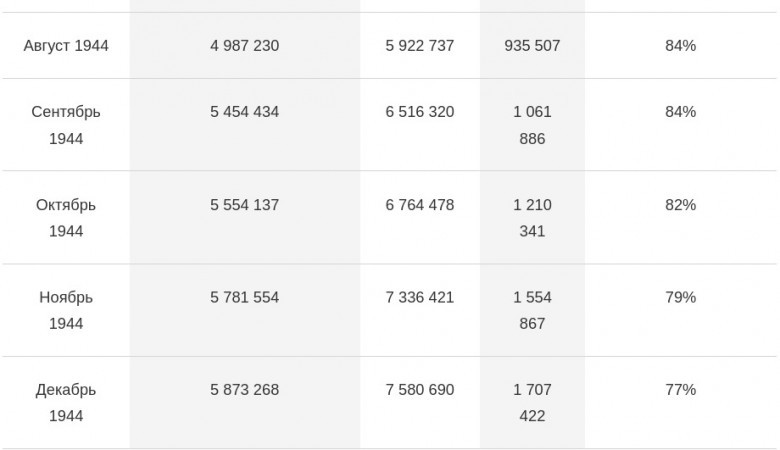Select the Август 1944 row label
The height and width of the screenshot is (450, 780).
pos(66,46)
